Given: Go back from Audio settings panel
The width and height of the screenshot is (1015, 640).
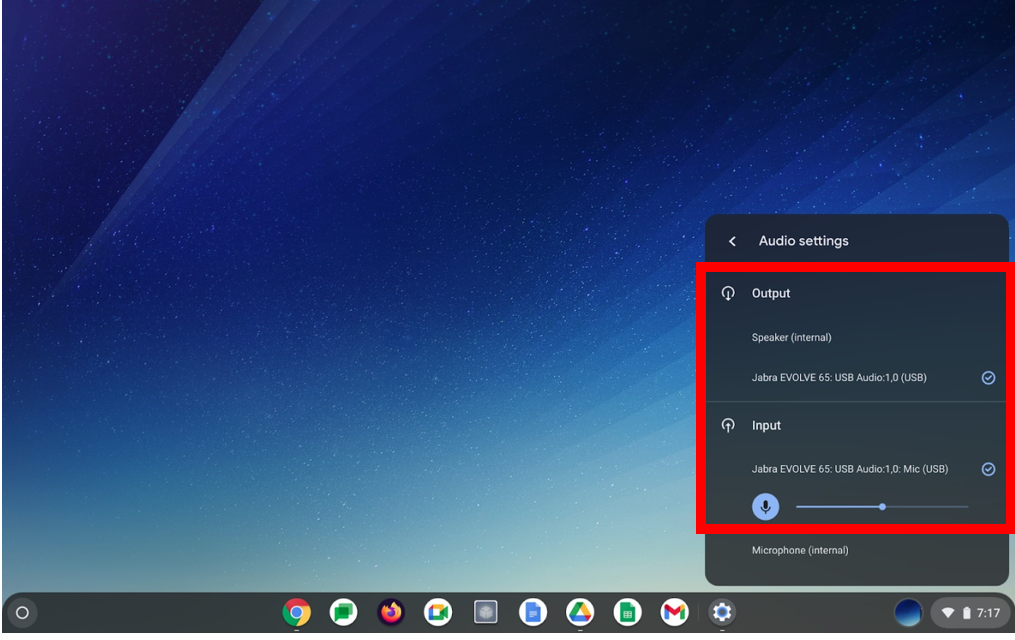Looking at the screenshot, I should click(x=732, y=241).
